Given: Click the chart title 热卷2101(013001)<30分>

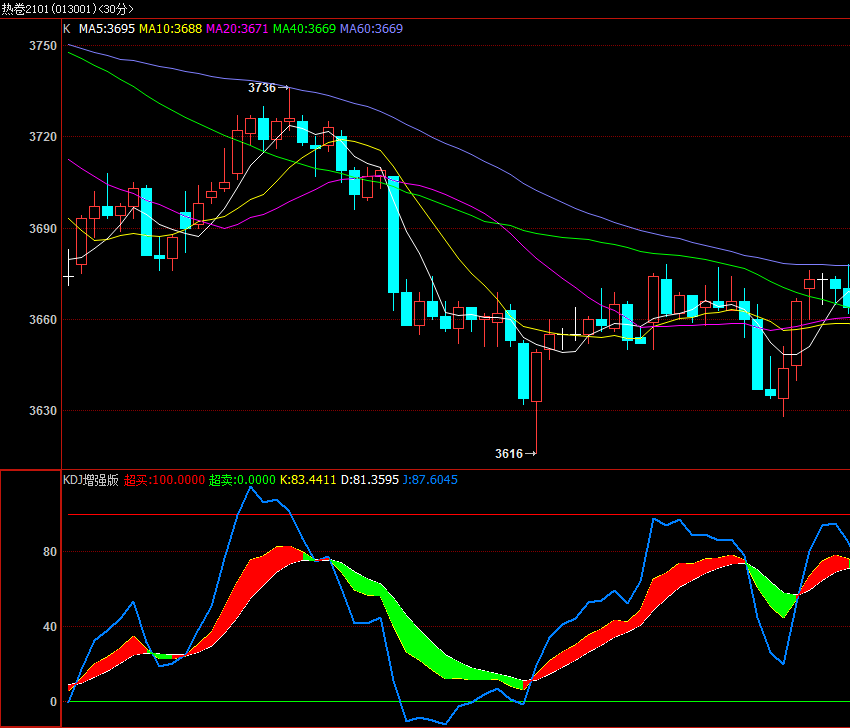Looking at the screenshot, I should (67, 9).
